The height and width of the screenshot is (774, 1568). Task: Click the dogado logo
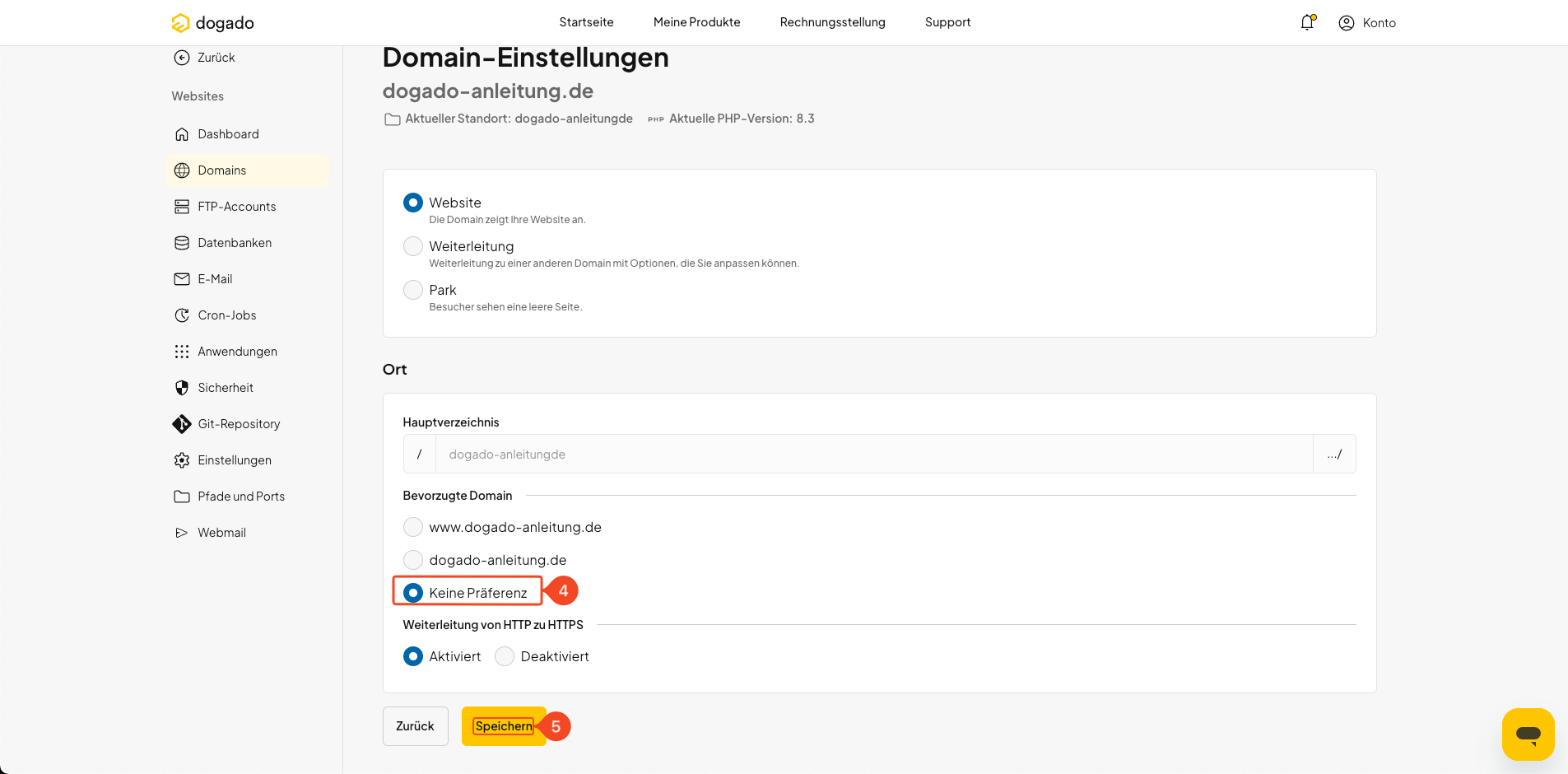tap(212, 23)
